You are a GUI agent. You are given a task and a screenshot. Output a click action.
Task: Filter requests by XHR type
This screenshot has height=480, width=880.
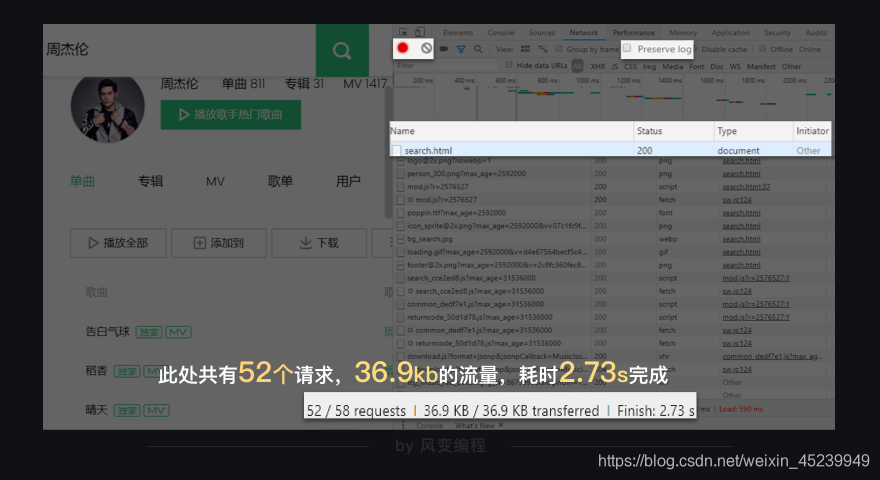coord(598,66)
